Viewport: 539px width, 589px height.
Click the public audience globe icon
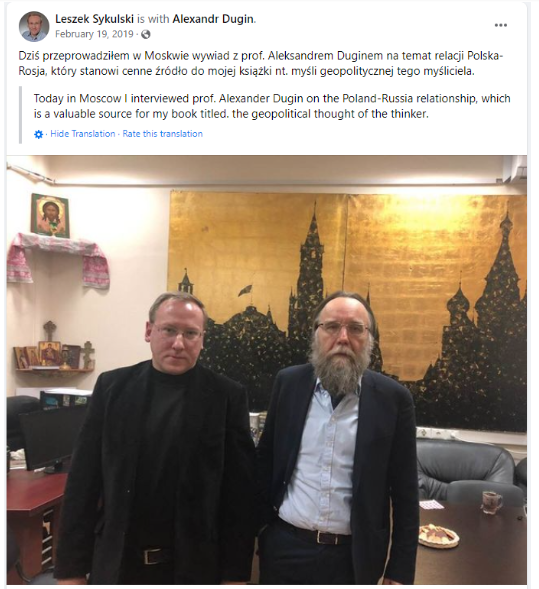point(146,35)
